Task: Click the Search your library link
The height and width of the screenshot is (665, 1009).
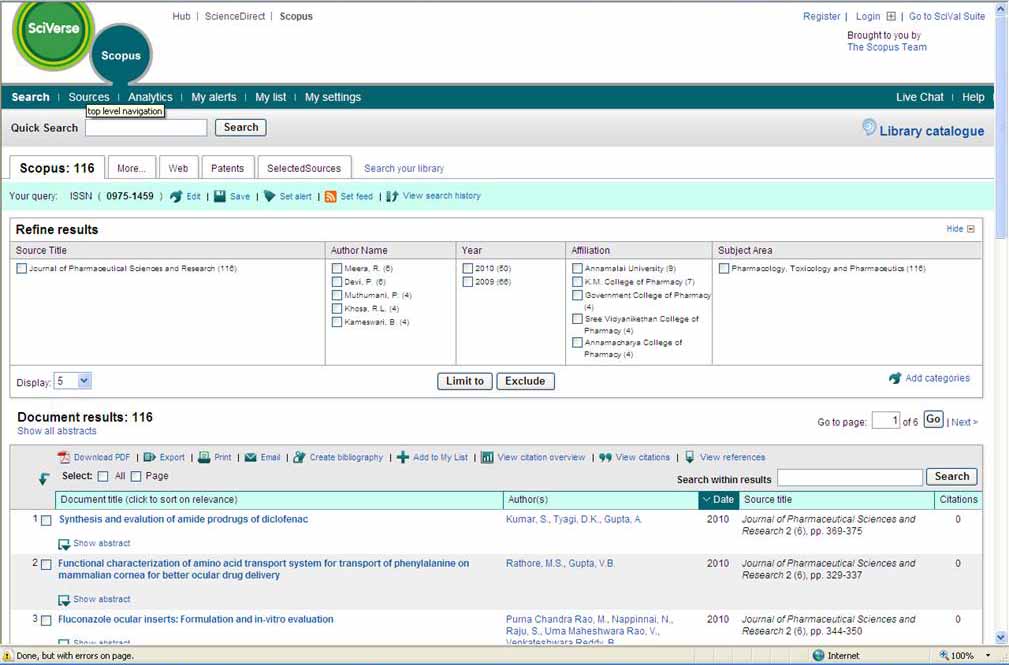Action: [x=403, y=169]
